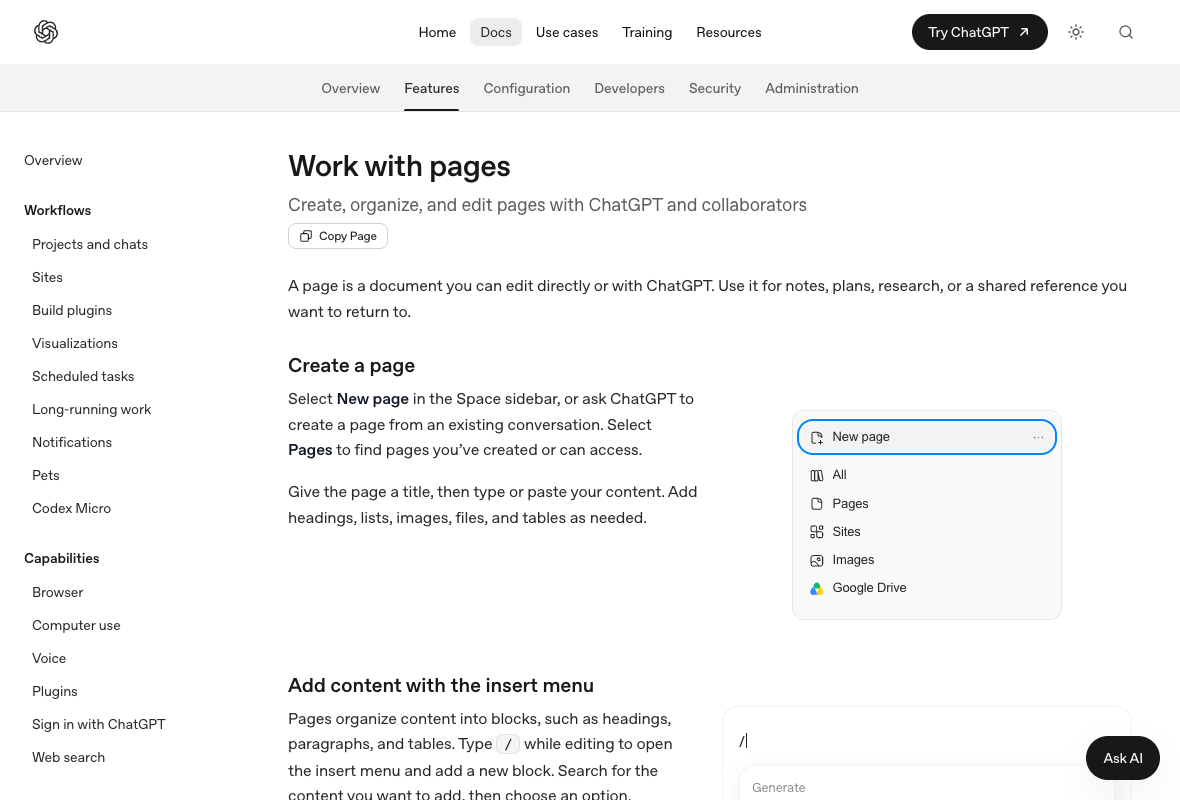Click the Sites grid icon in the illustration

tap(817, 532)
